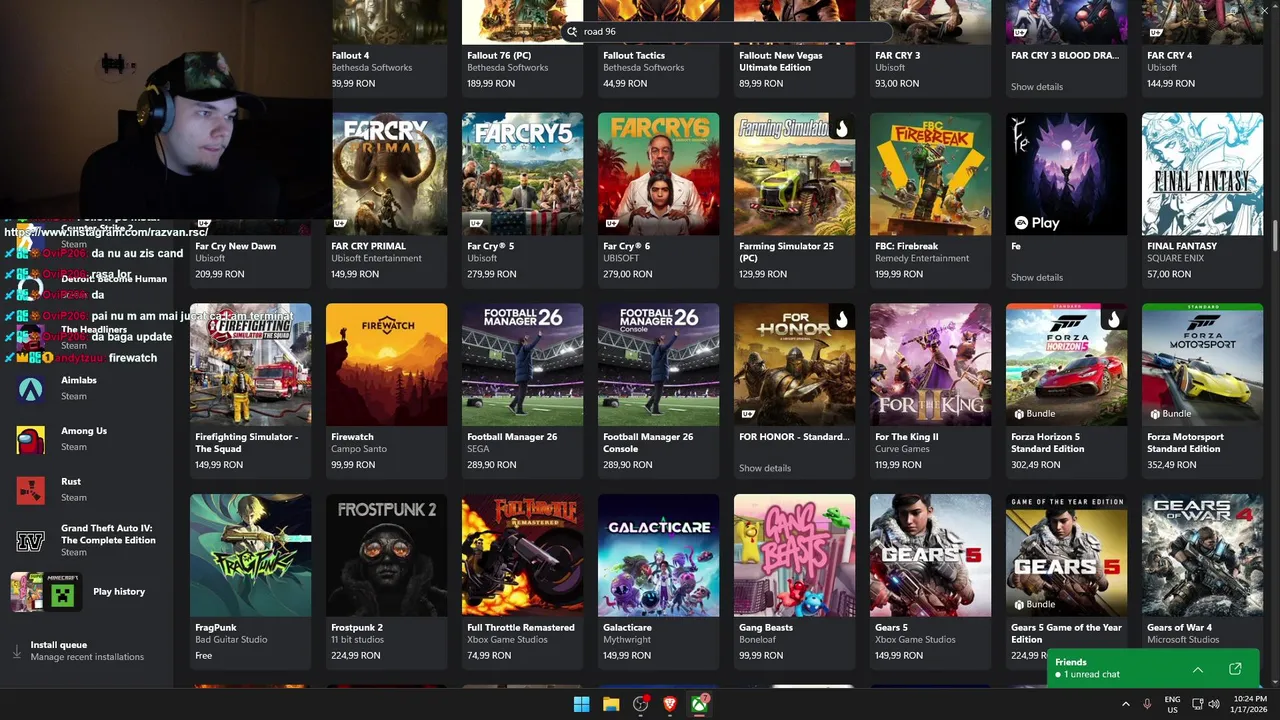This screenshot has height=720, width=1280.
Task: Show details for FOR HONOR Standard
Action: click(x=764, y=469)
